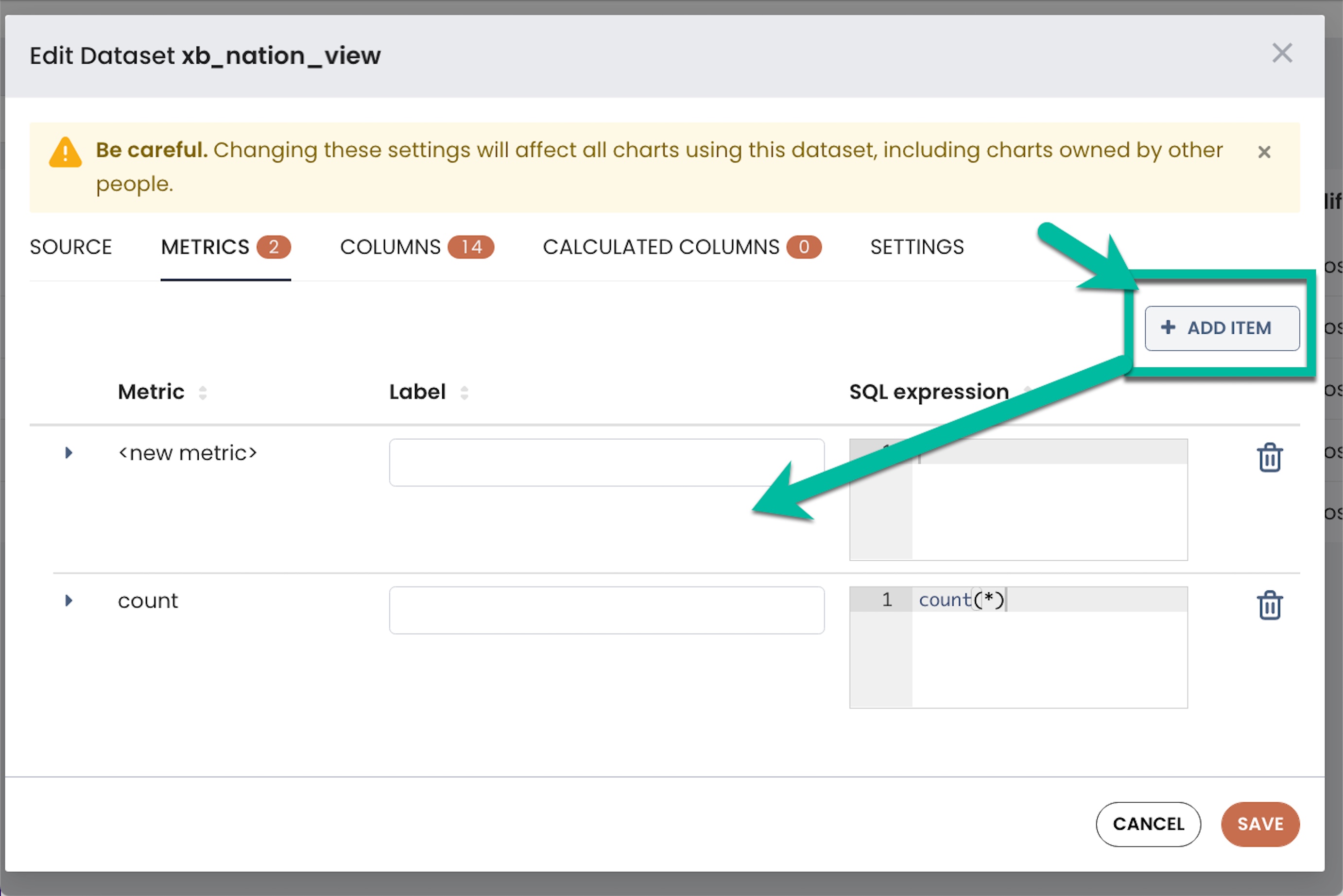This screenshot has height=896, width=1343.
Task: Close the Edit Dataset dialog
Action: click(1282, 54)
